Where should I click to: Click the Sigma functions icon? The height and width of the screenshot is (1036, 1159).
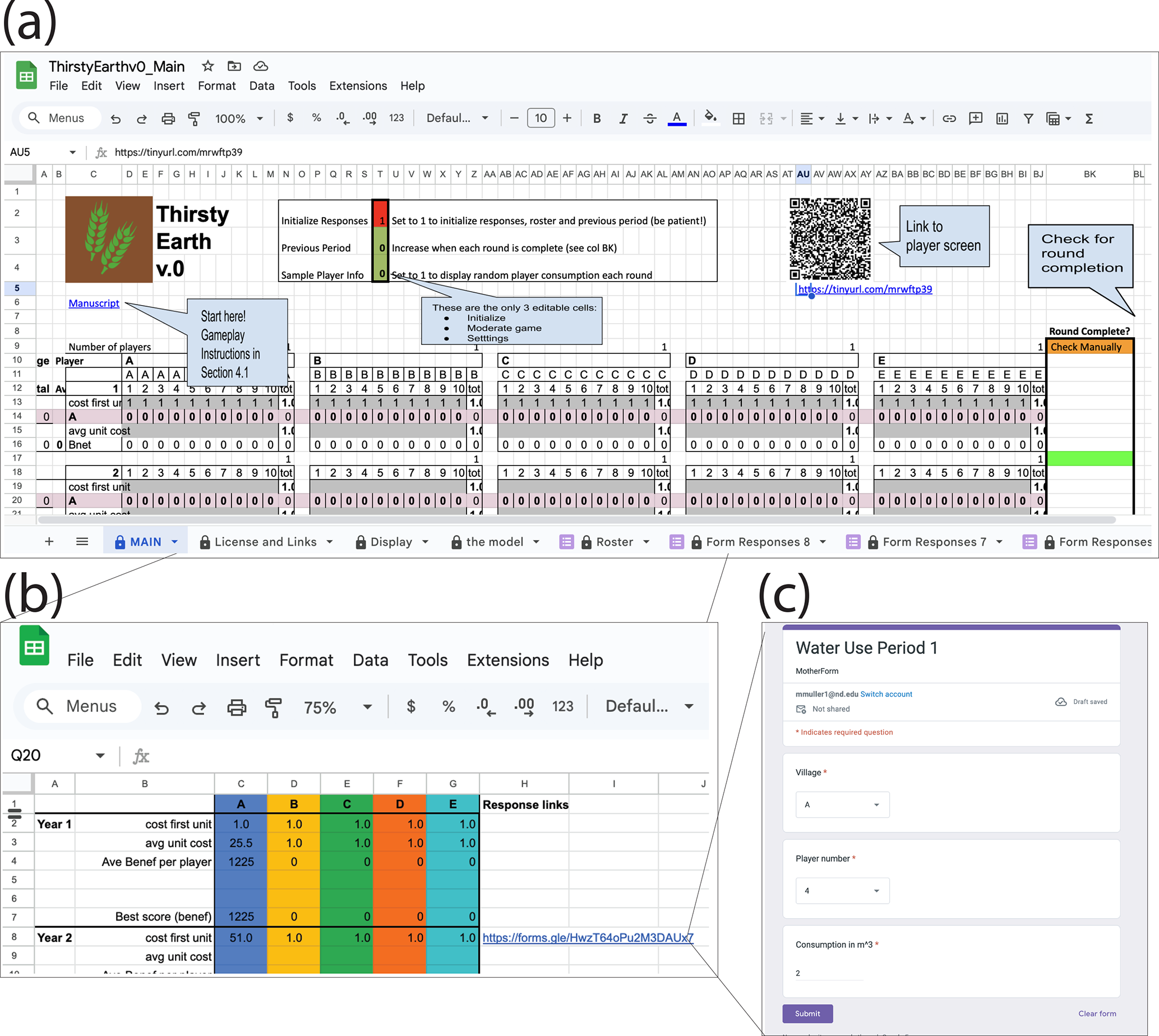[1088, 118]
